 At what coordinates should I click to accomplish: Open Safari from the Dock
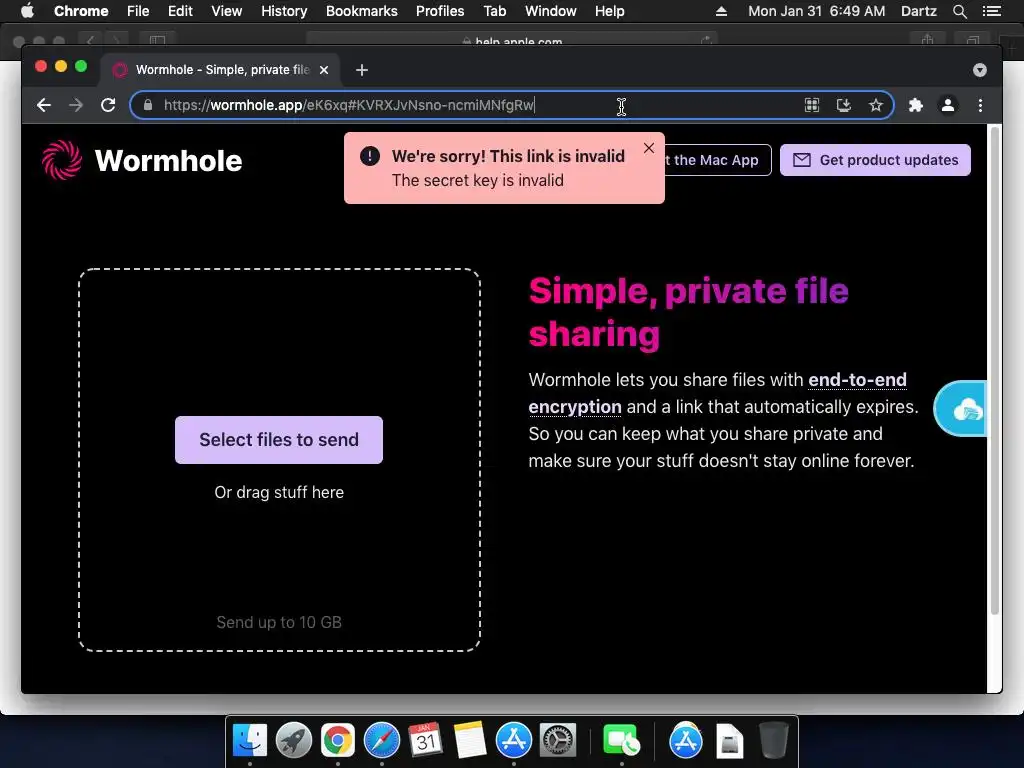point(382,741)
